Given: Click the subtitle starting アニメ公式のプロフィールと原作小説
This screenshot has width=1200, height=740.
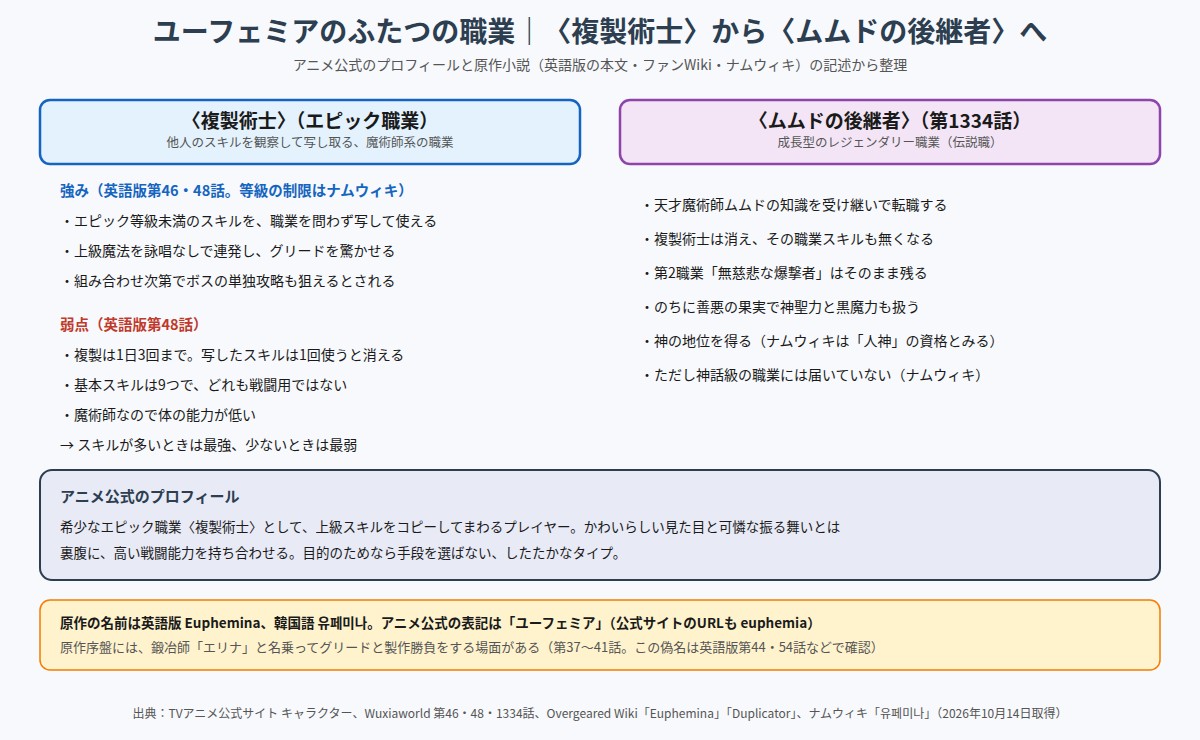Looking at the screenshot, I should pos(600,66).
